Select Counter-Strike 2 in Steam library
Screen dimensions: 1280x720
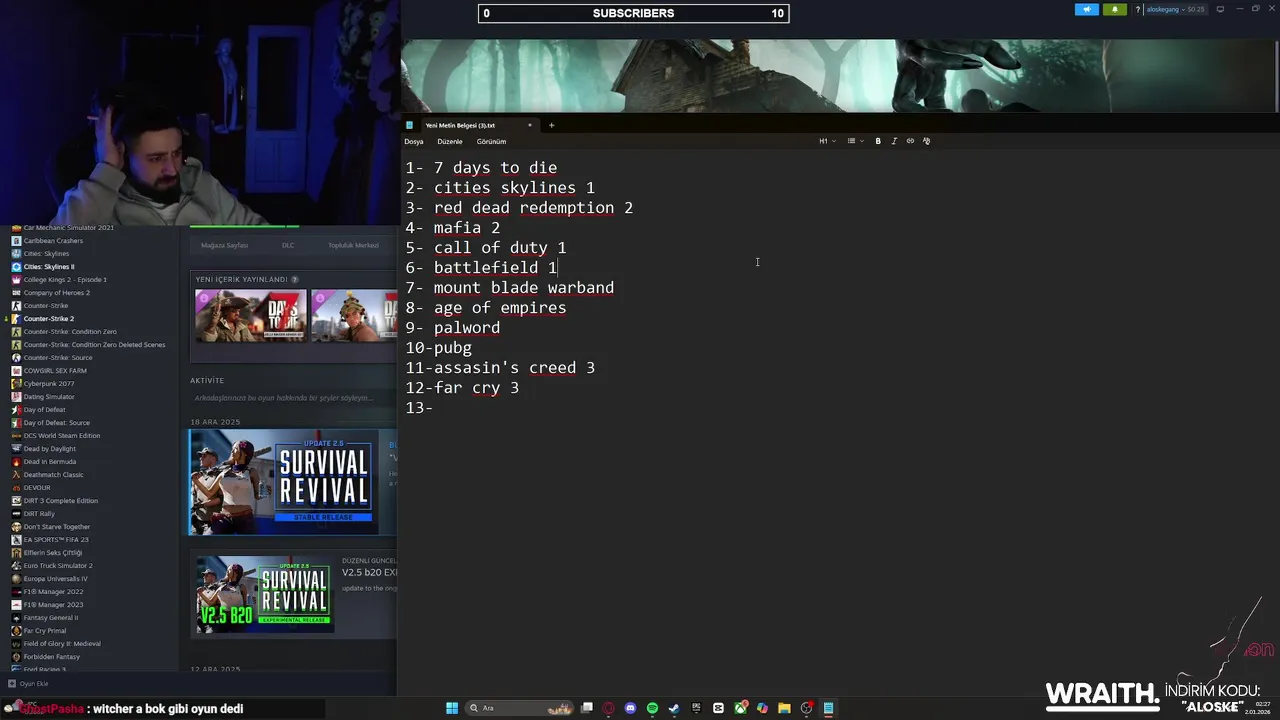(x=48, y=319)
